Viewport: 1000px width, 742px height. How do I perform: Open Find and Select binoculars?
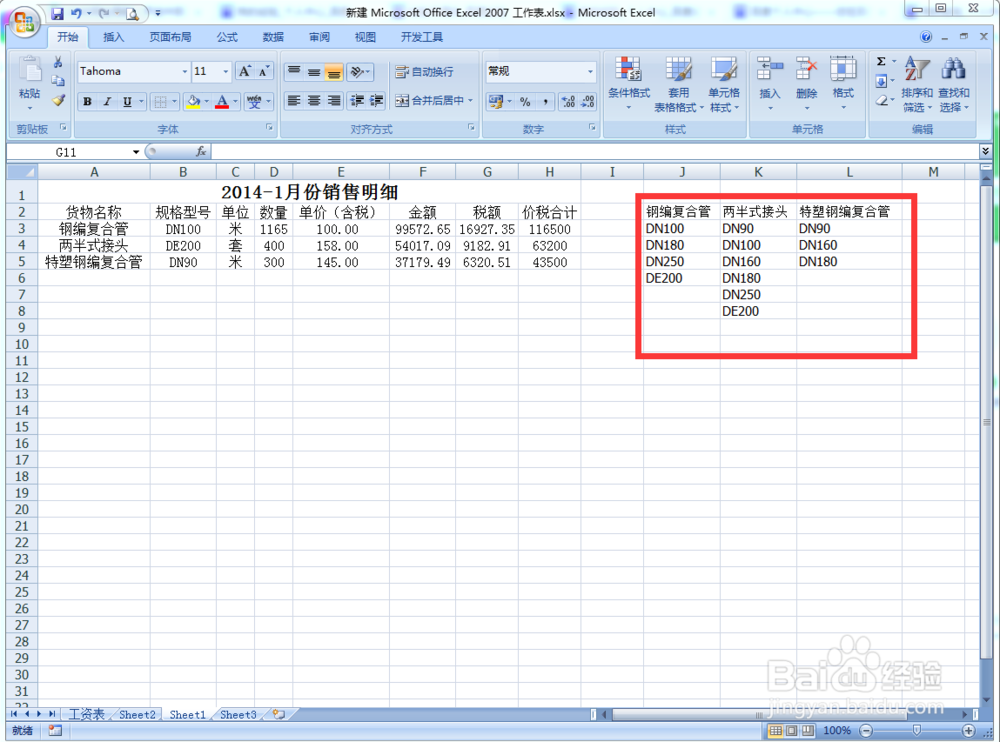(x=953, y=84)
